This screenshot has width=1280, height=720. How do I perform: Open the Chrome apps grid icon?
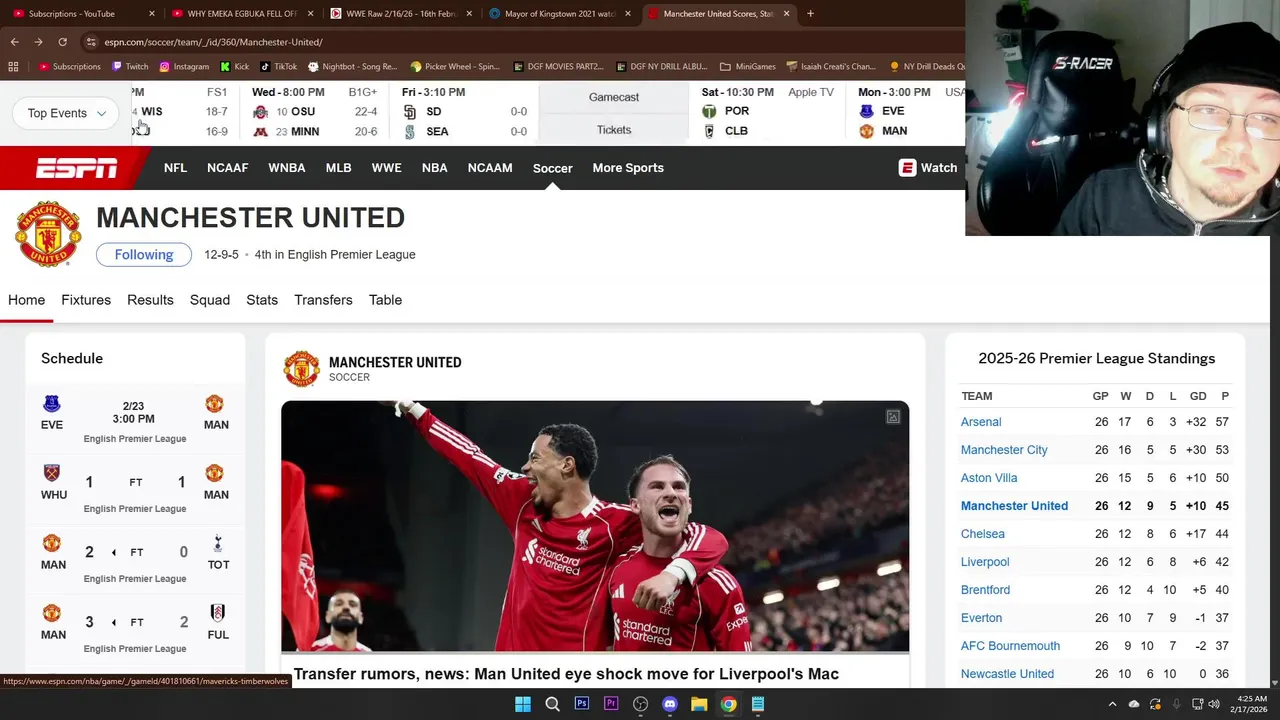(x=13, y=67)
